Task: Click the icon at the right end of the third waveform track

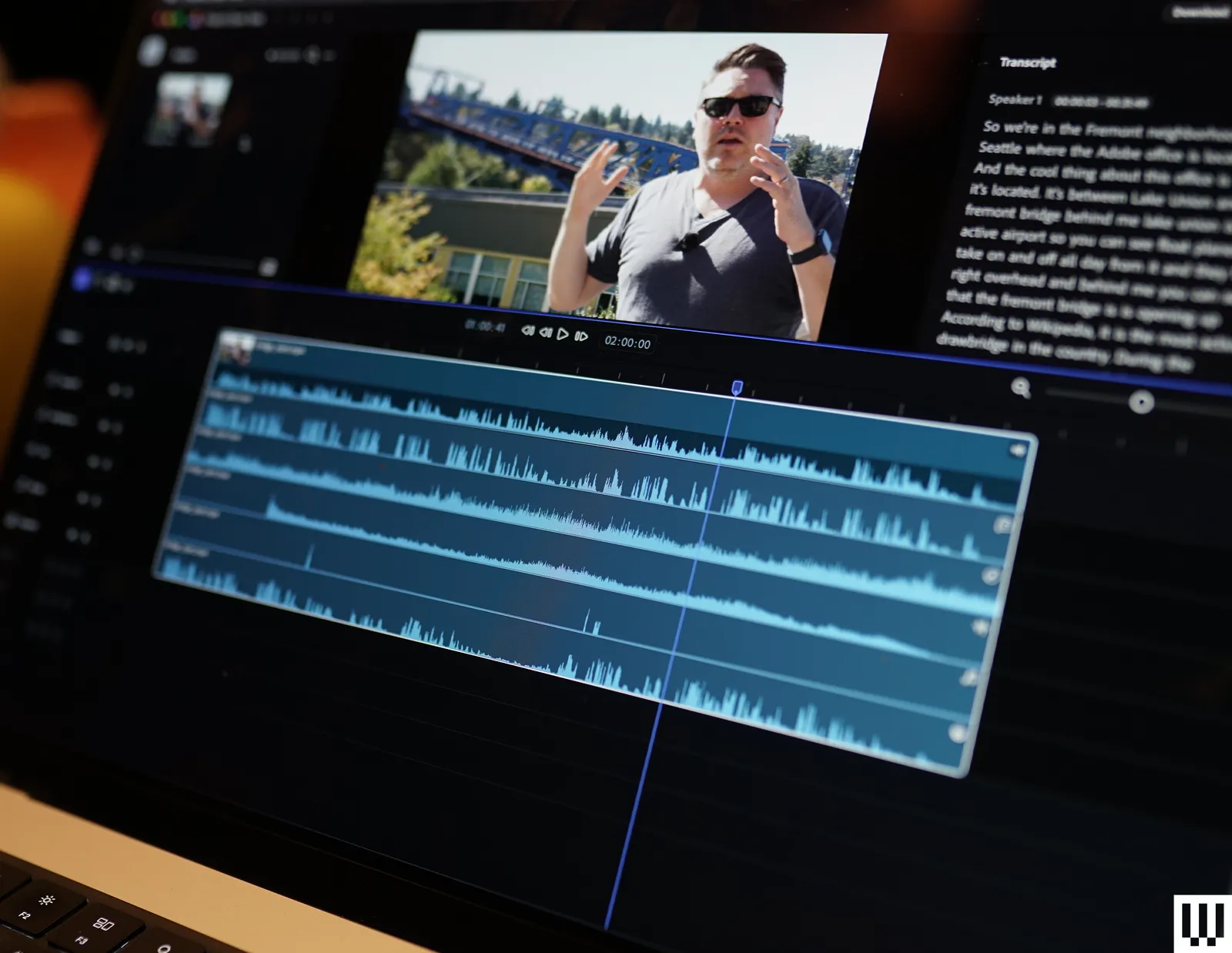Action: pyautogui.click(x=992, y=576)
